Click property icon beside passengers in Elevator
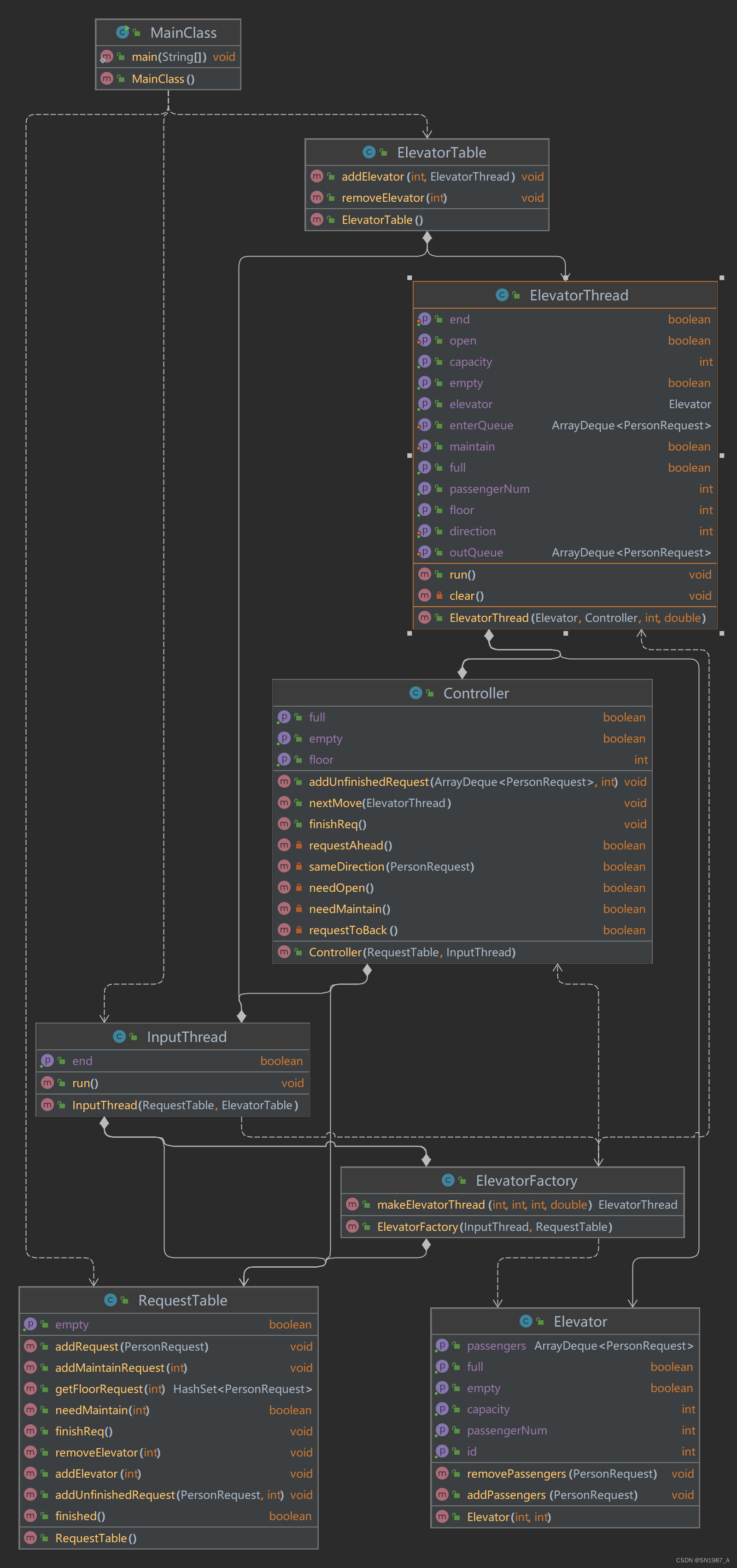This screenshot has width=737, height=1568. coord(442,1345)
